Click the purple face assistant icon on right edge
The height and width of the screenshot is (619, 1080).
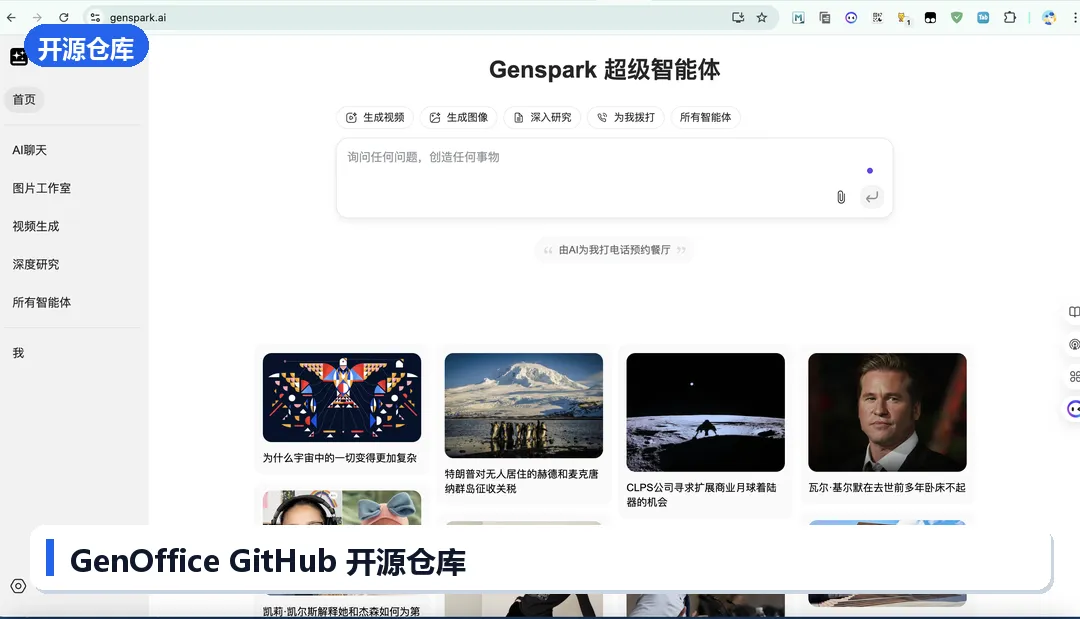[1074, 409]
